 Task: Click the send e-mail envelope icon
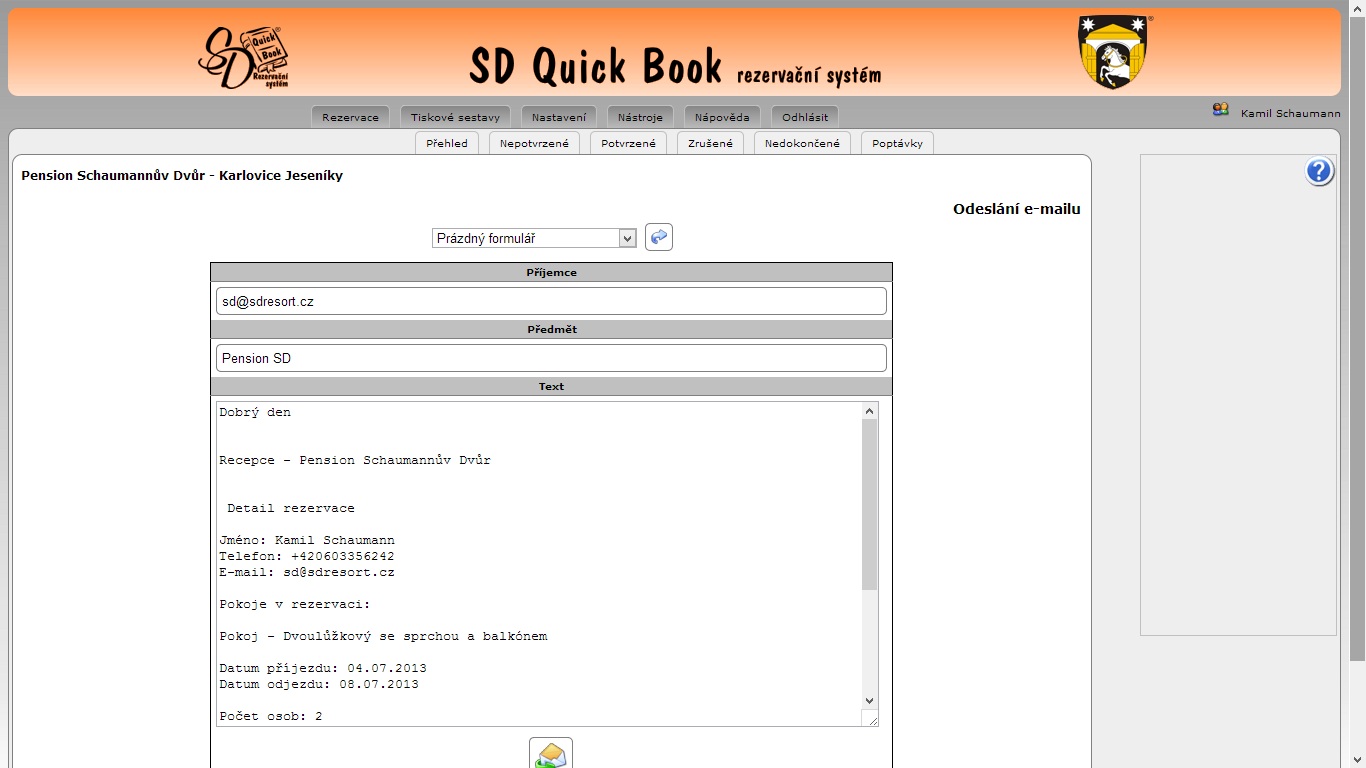tap(551, 753)
